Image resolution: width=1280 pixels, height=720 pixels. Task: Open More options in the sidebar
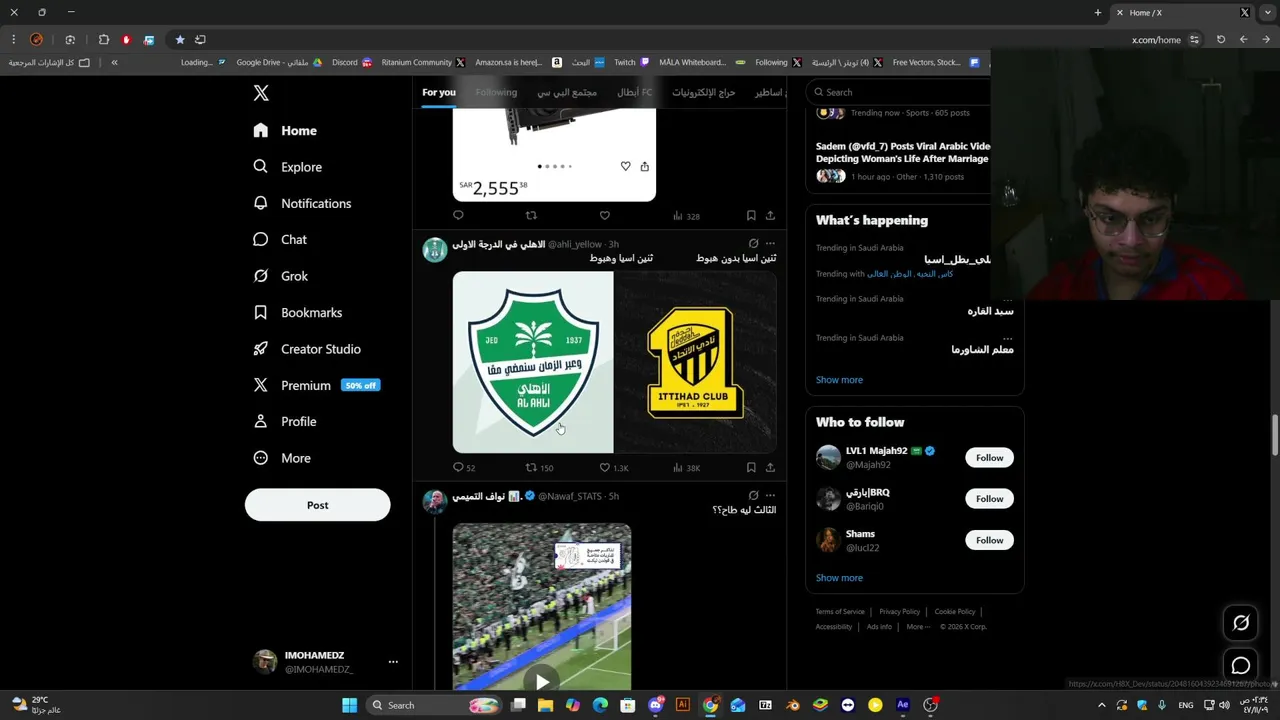click(x=282, y=458)
